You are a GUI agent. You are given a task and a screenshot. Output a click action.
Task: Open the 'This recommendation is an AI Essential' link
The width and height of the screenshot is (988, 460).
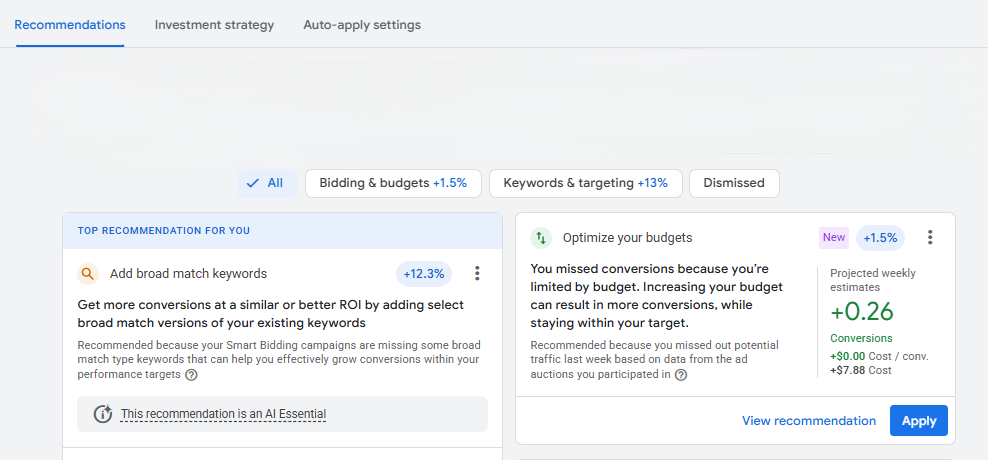click(224, 414)
